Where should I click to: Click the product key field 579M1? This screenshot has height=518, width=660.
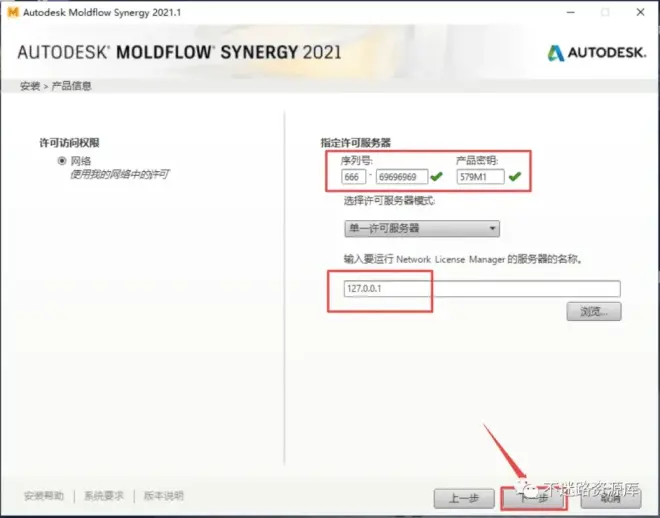(x=478, y=177)
